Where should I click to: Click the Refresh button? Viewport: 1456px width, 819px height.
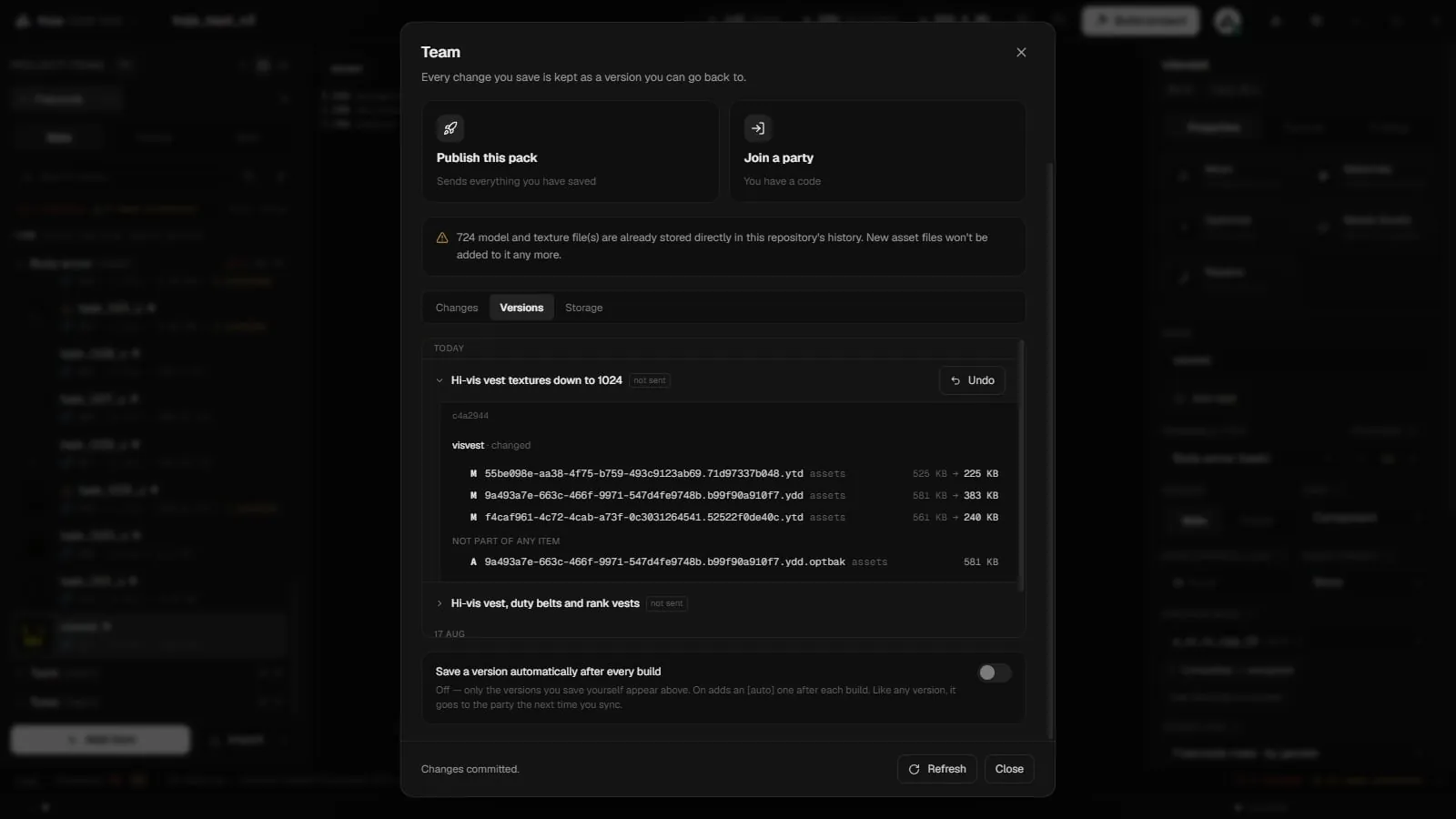pos(937,769)
